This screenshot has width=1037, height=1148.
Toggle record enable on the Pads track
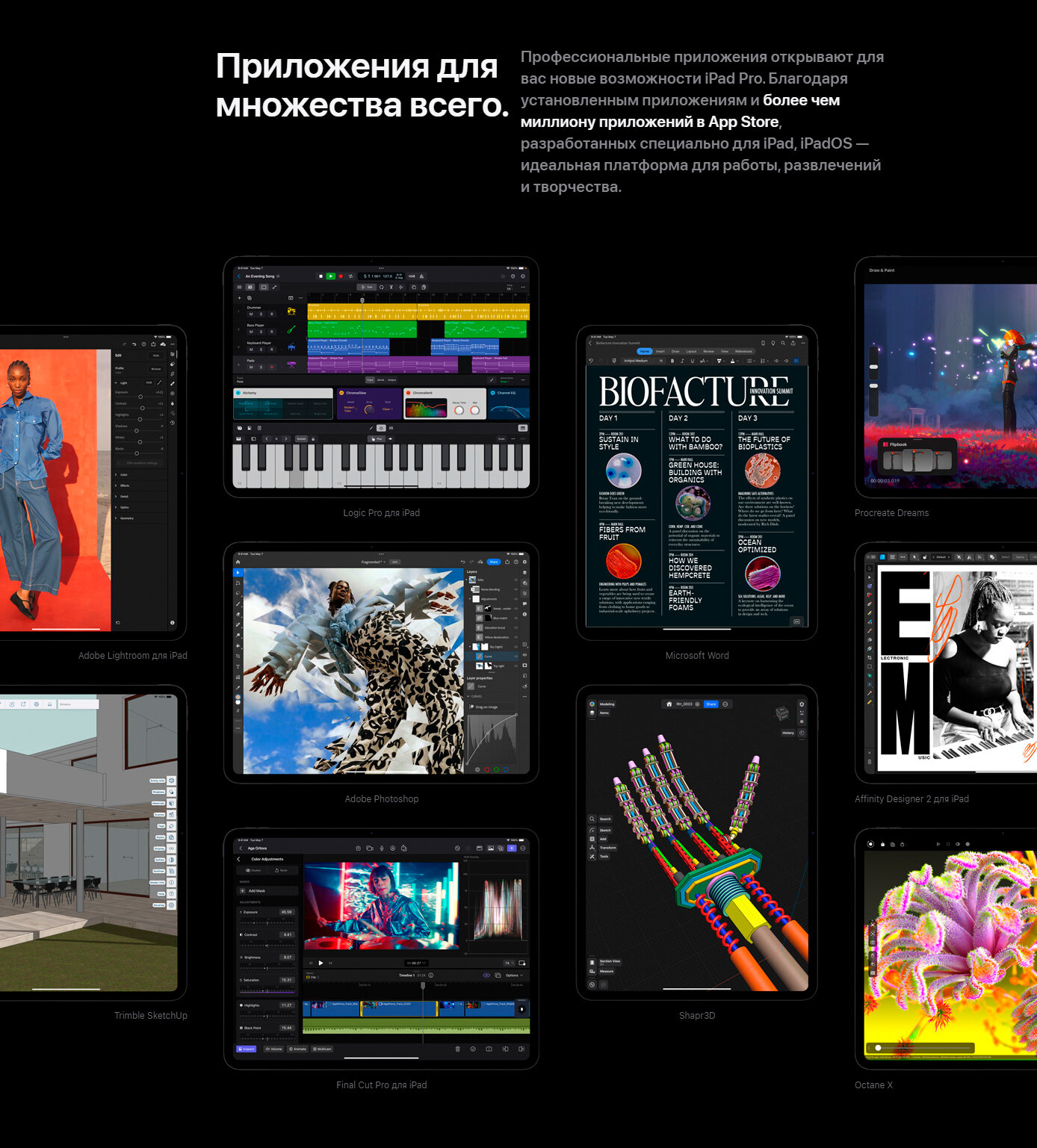(271, 367)
